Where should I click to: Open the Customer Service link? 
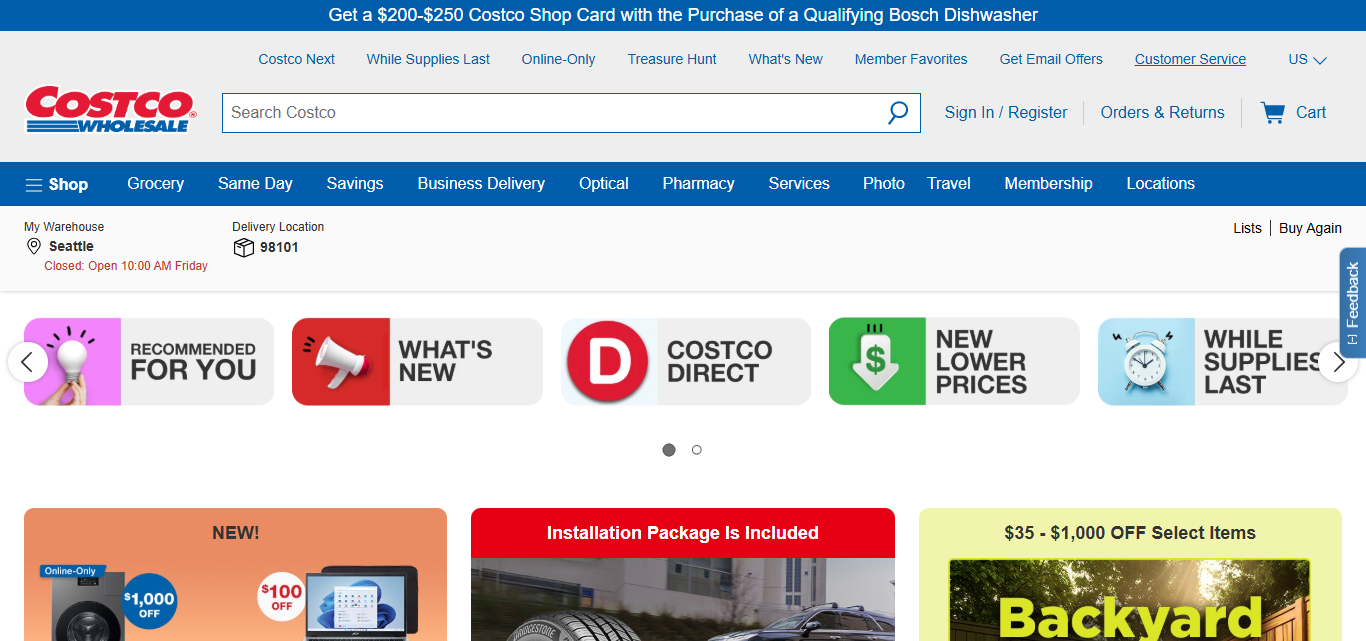click(1190, 59)
